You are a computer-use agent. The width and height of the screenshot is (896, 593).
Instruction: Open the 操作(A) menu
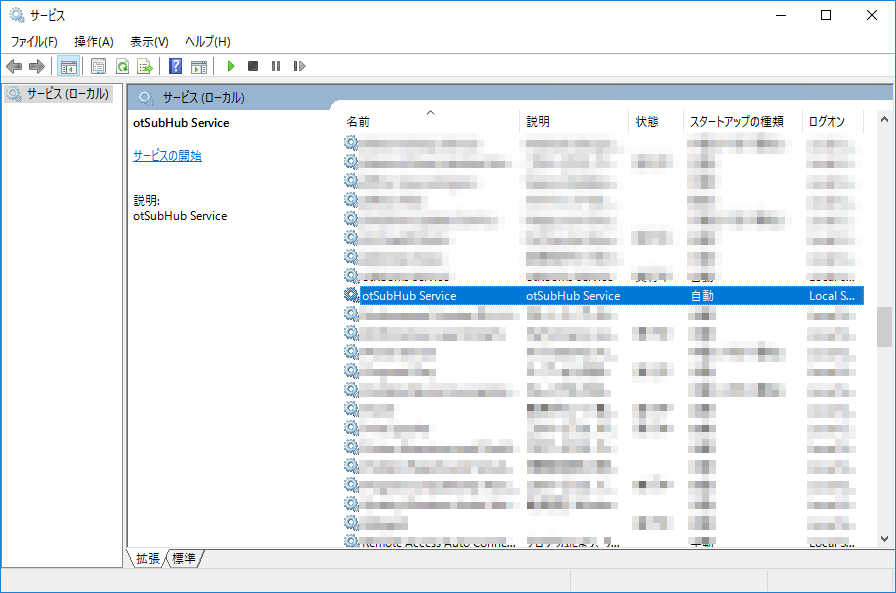[x=93, y=41]
